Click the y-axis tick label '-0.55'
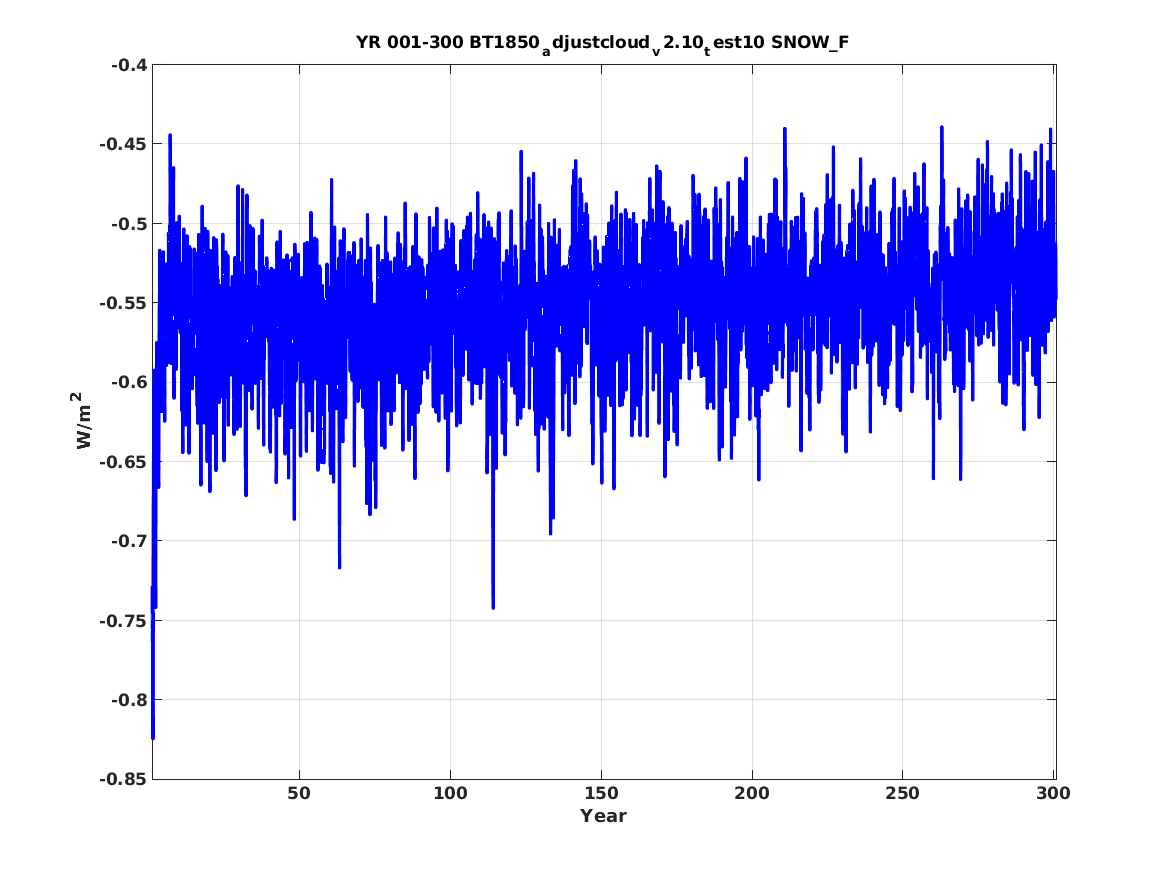The image size is (1167, 875). [x=123, y=303]
